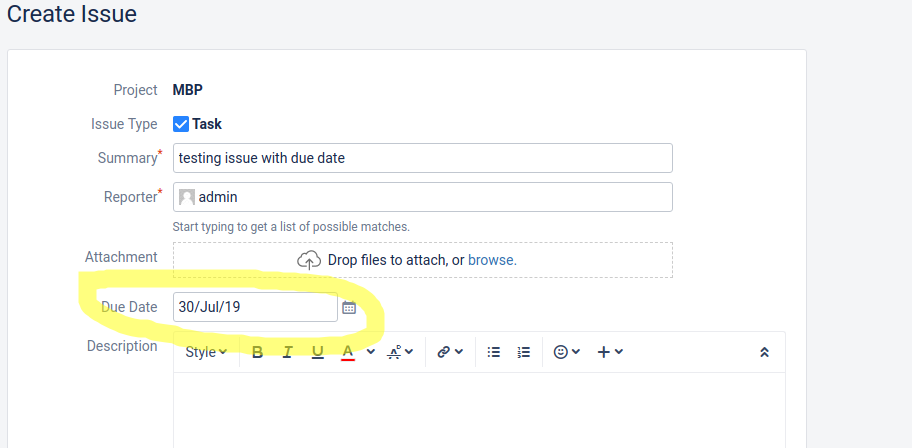The image size is (912, 448).
Task: Click the link icon in editor toolbar
Action: [444, 352]
